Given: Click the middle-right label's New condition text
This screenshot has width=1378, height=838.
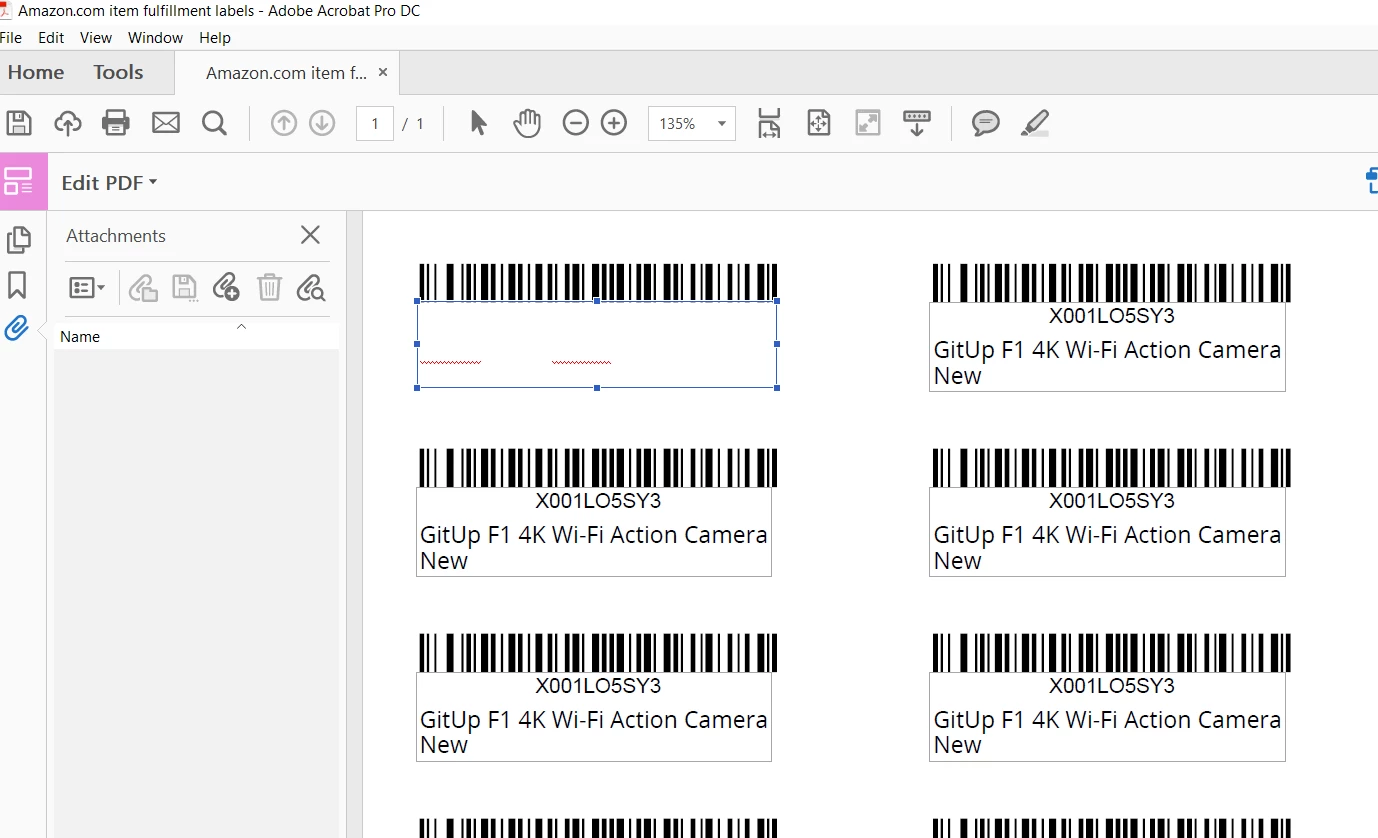Looking at the screenshot, I should pyautogui.click(x=957, y=561).
